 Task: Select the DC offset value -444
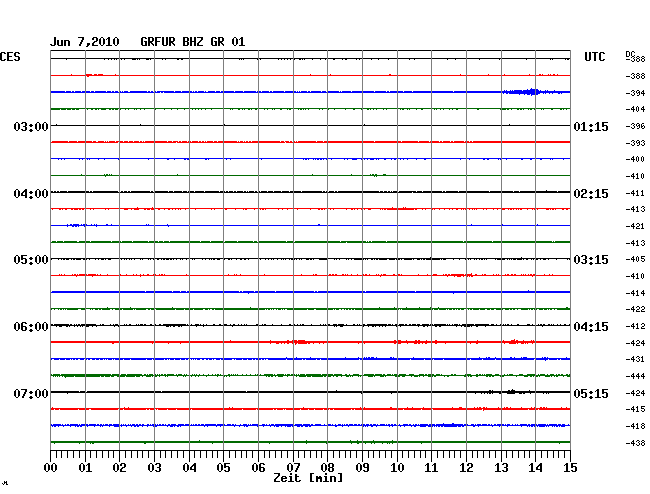click(635, 376)
